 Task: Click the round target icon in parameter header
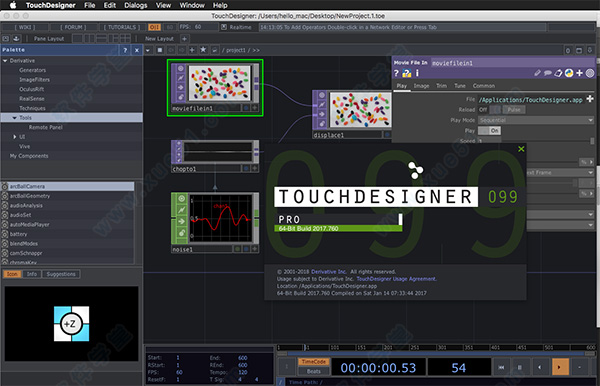pyautogui.click(x=590, y=73)
